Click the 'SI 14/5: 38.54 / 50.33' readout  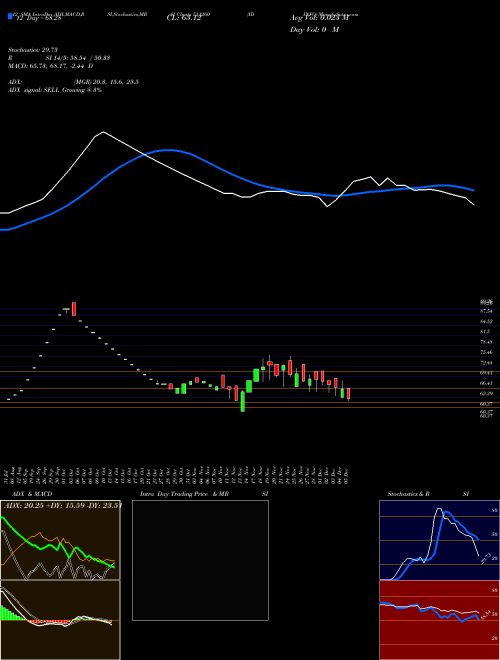click(x=78, y=58)
